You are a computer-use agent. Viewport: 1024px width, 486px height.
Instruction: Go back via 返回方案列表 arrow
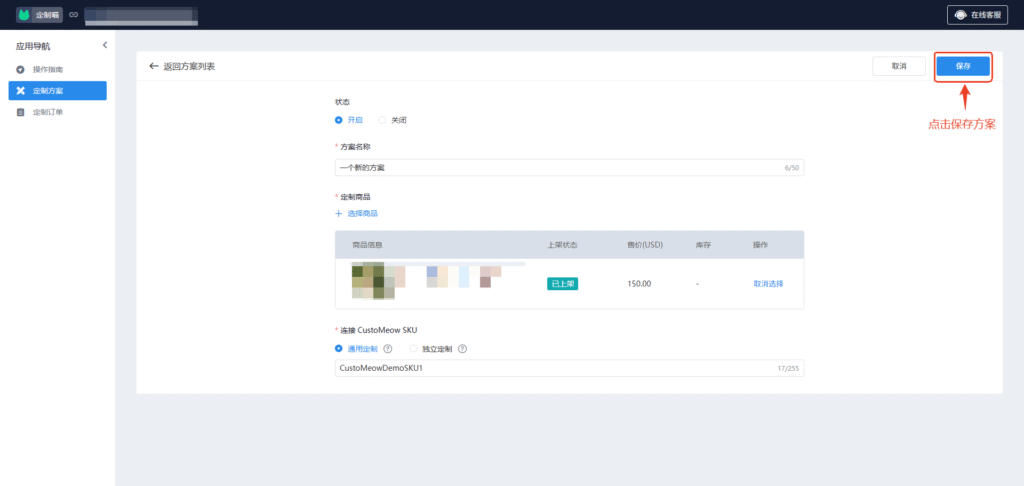[154, 66]
